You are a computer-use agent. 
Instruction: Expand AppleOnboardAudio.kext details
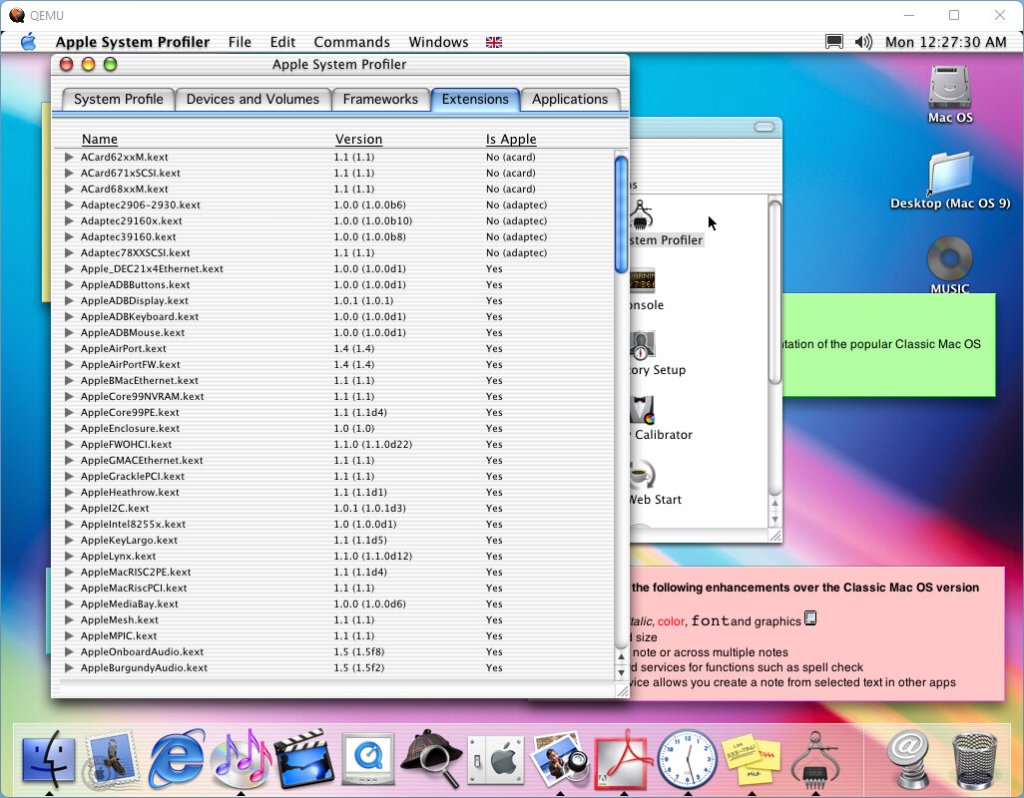click(x=69, y=652)
